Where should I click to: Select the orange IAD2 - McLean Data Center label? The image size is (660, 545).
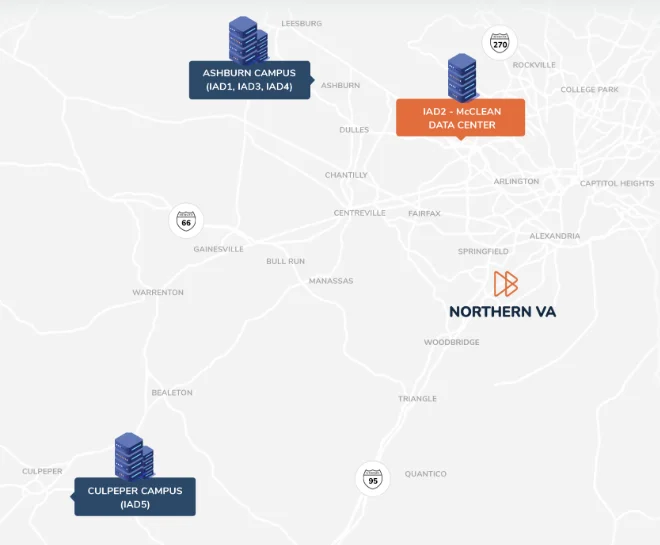[x=460, y=117]
